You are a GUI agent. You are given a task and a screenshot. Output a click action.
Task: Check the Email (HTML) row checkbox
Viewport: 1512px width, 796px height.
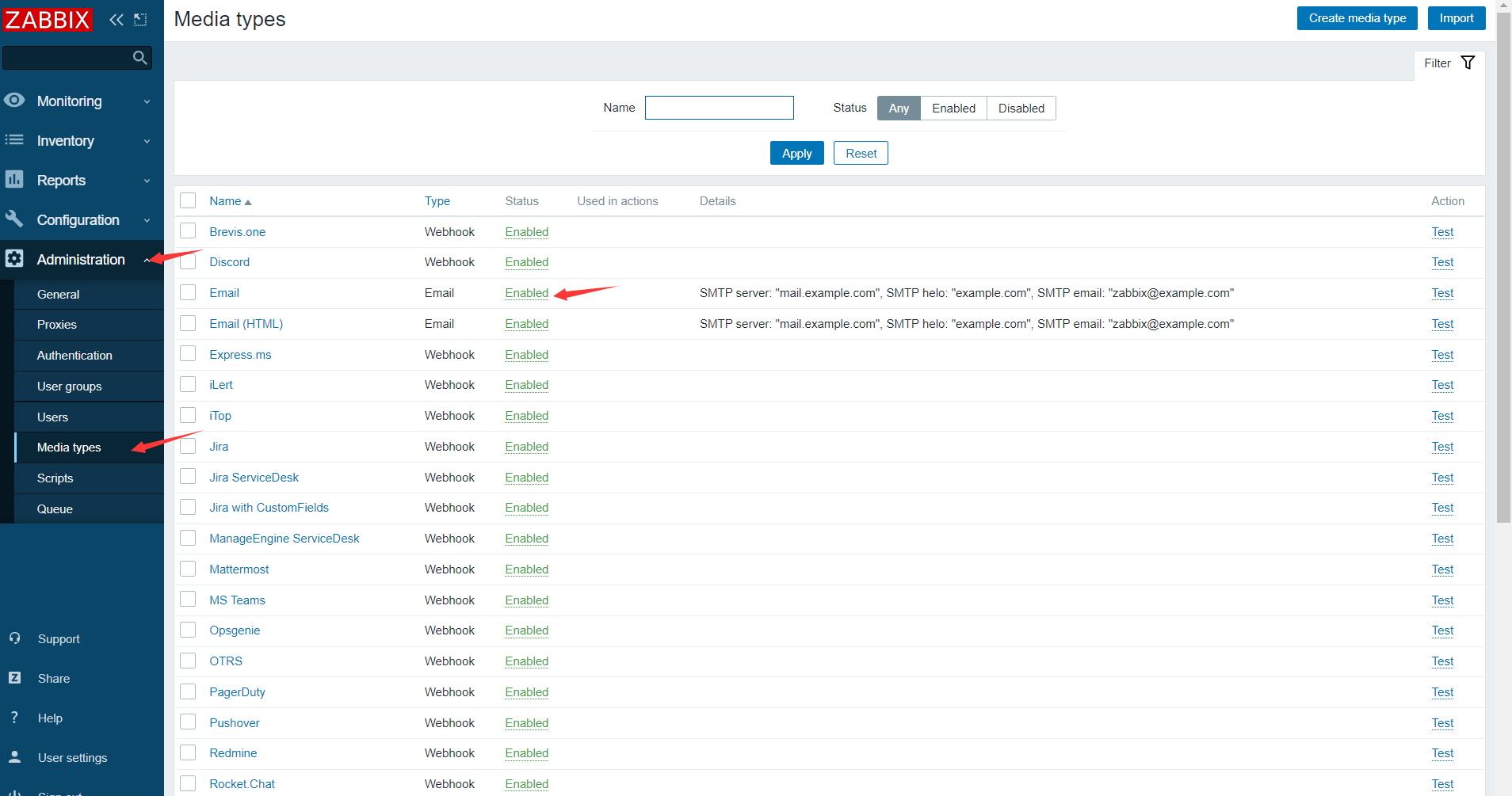point(188,323)
